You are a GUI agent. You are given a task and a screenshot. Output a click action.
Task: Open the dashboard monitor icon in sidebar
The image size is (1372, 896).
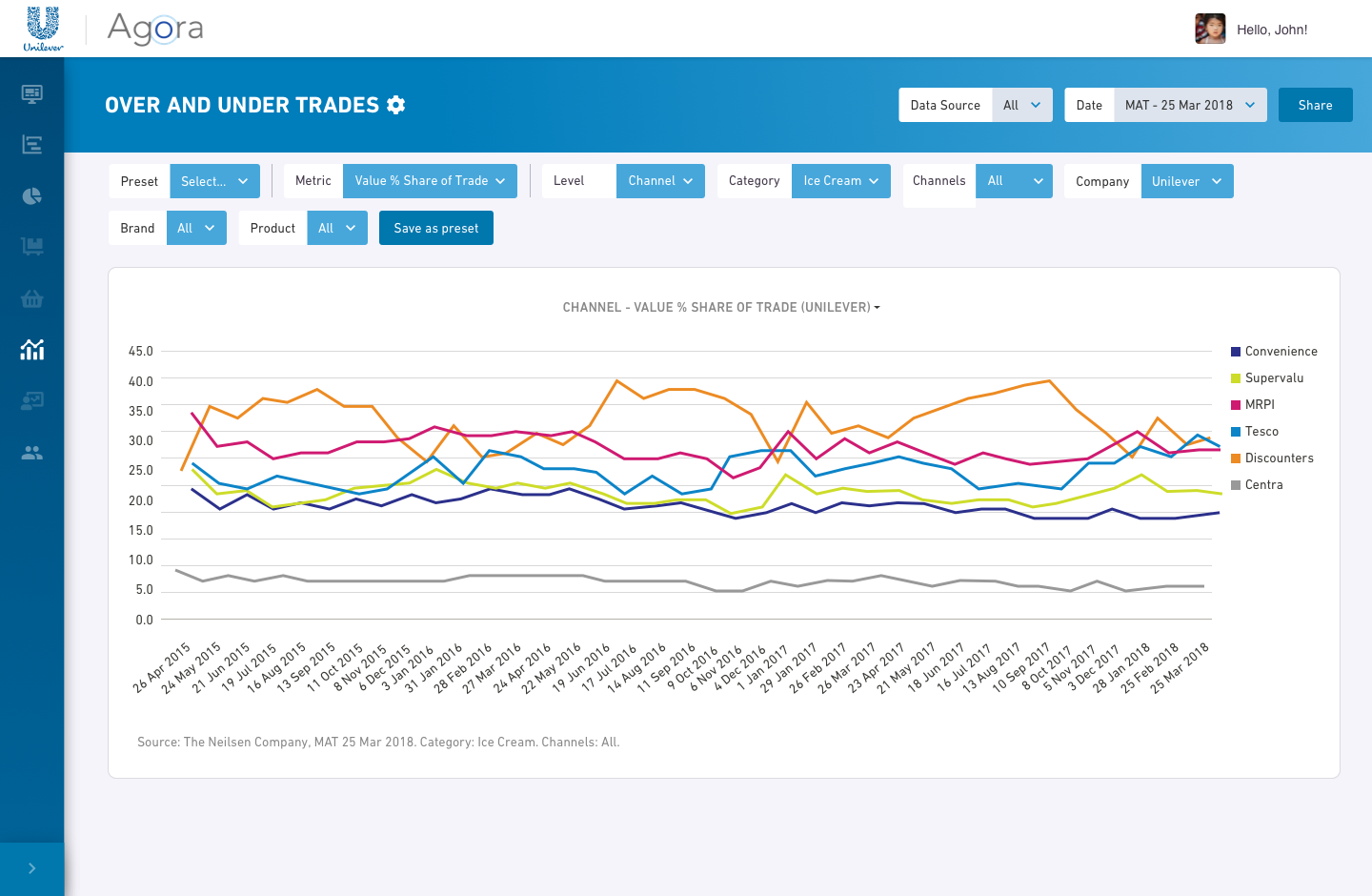(x=31, y=93)
